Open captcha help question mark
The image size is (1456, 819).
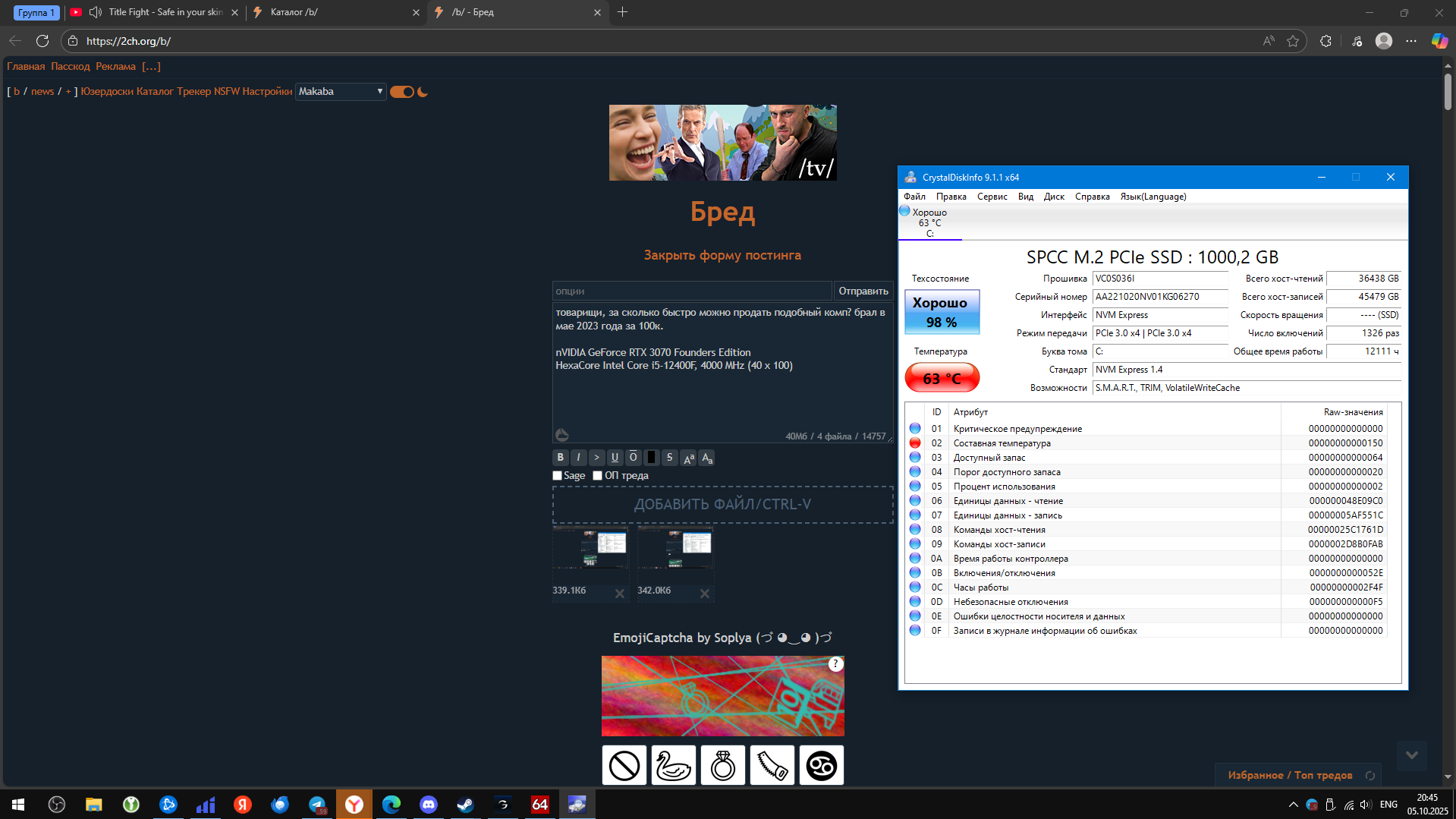[x=835, y=664]
